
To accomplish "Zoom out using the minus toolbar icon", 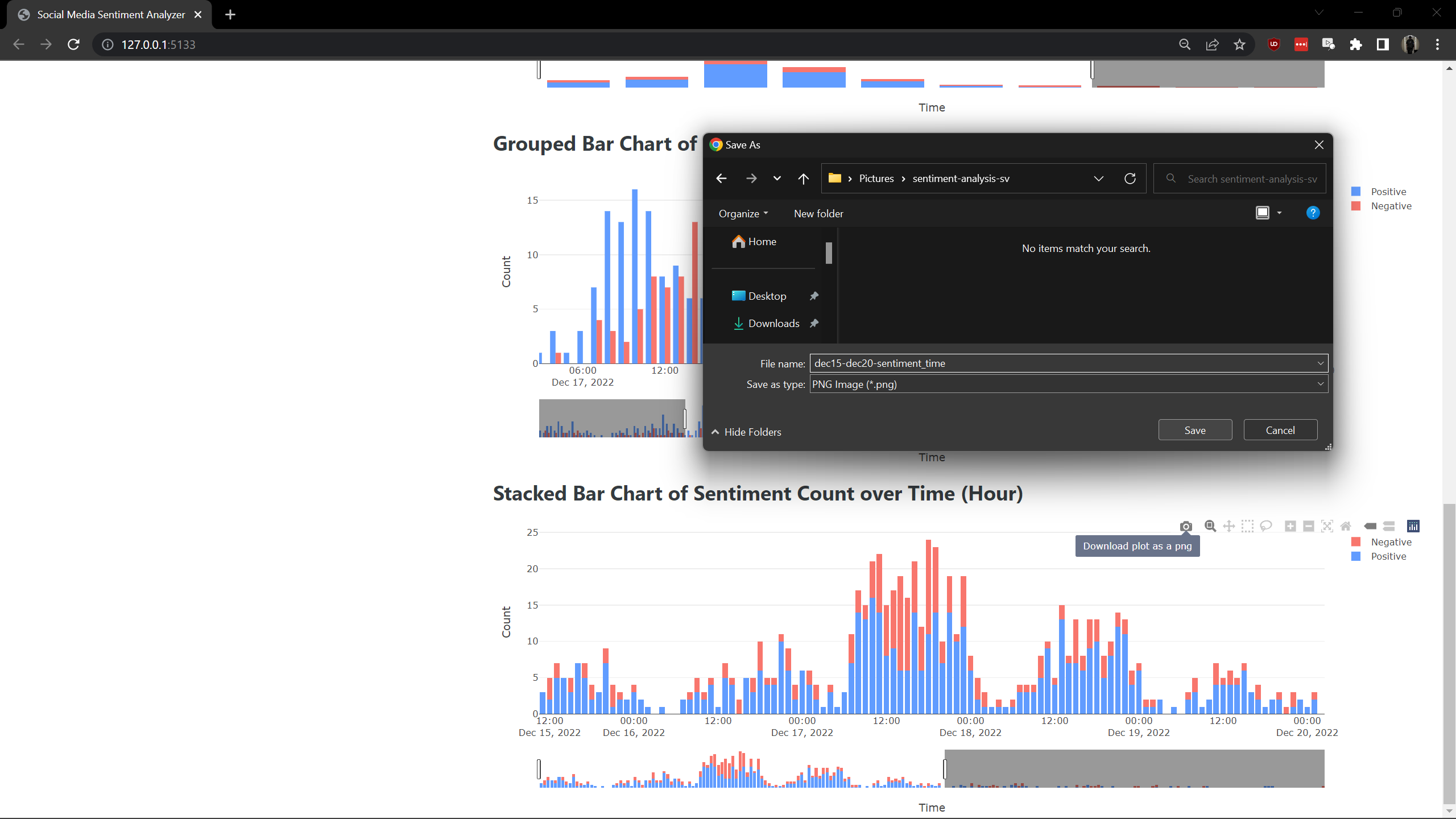I will pyautogui.click(x=1308, y=526).
